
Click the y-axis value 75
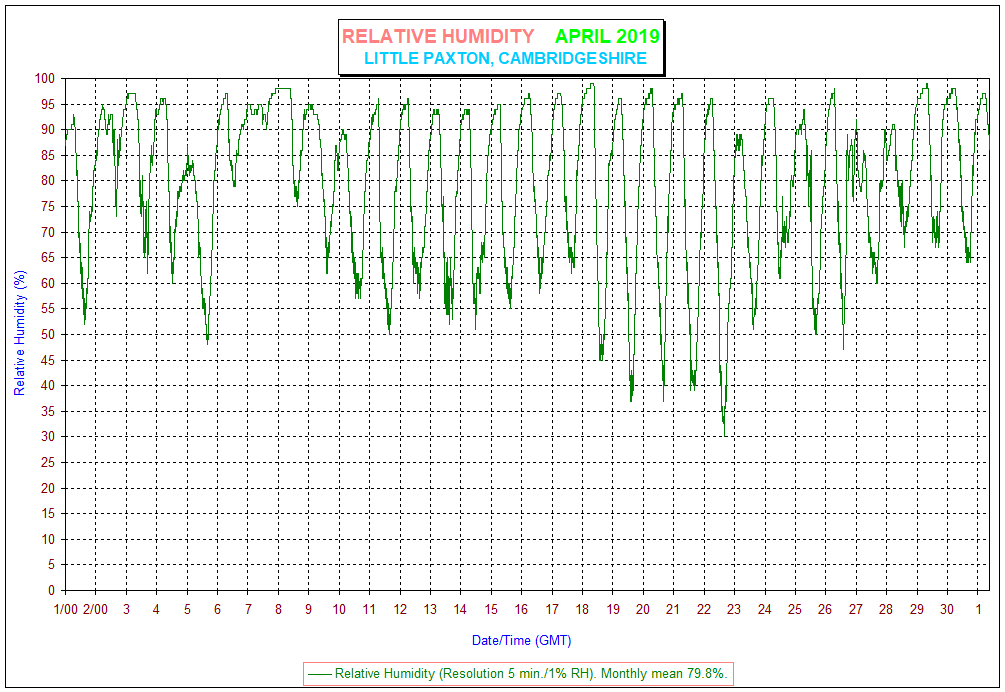tap(49, 206)
